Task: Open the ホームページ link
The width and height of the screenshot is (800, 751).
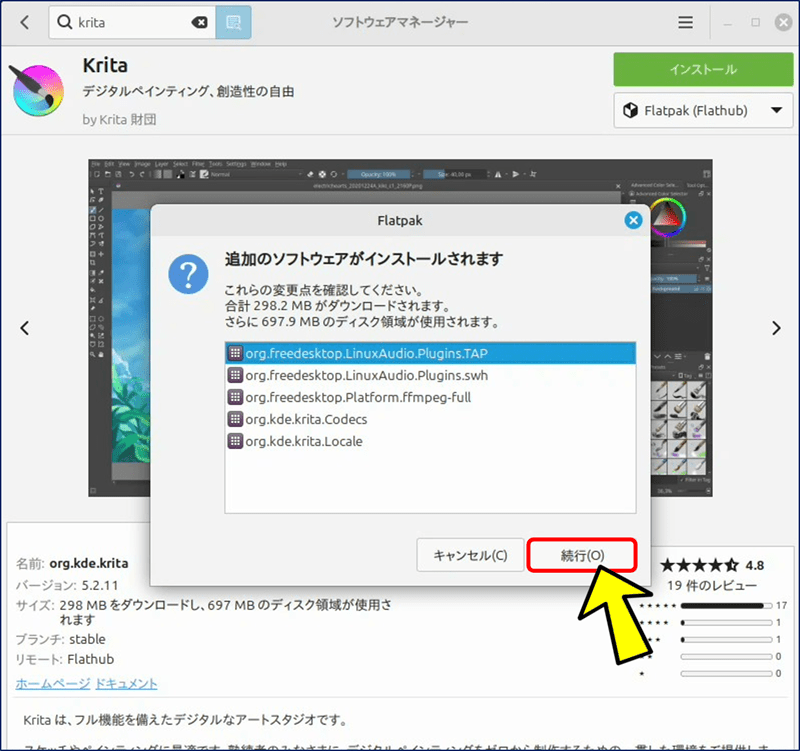Action: point(51,683)
